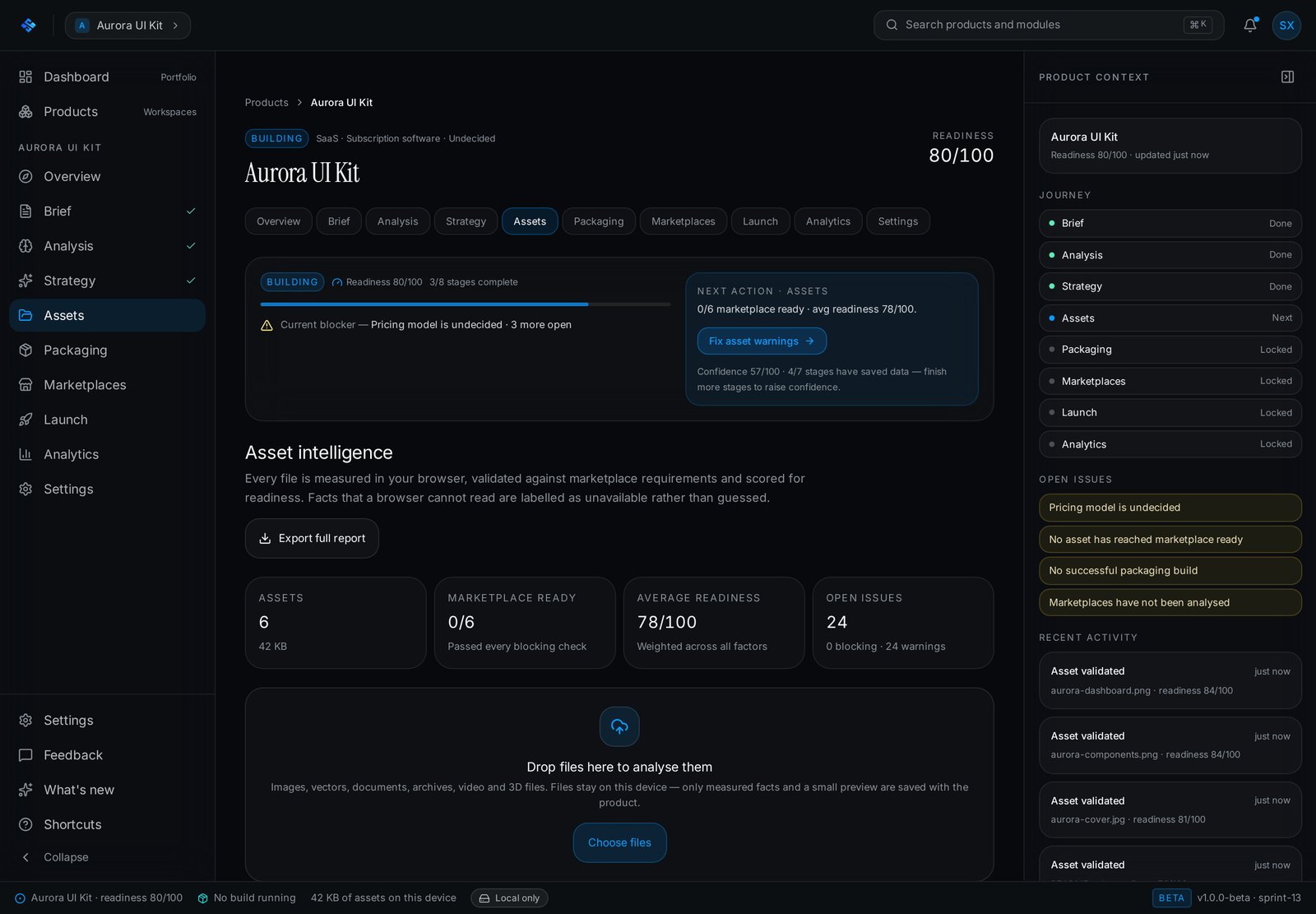Click the stage readiness progress bar
1316x914 pixels.
pyautogui.click(x=466, y=304)
